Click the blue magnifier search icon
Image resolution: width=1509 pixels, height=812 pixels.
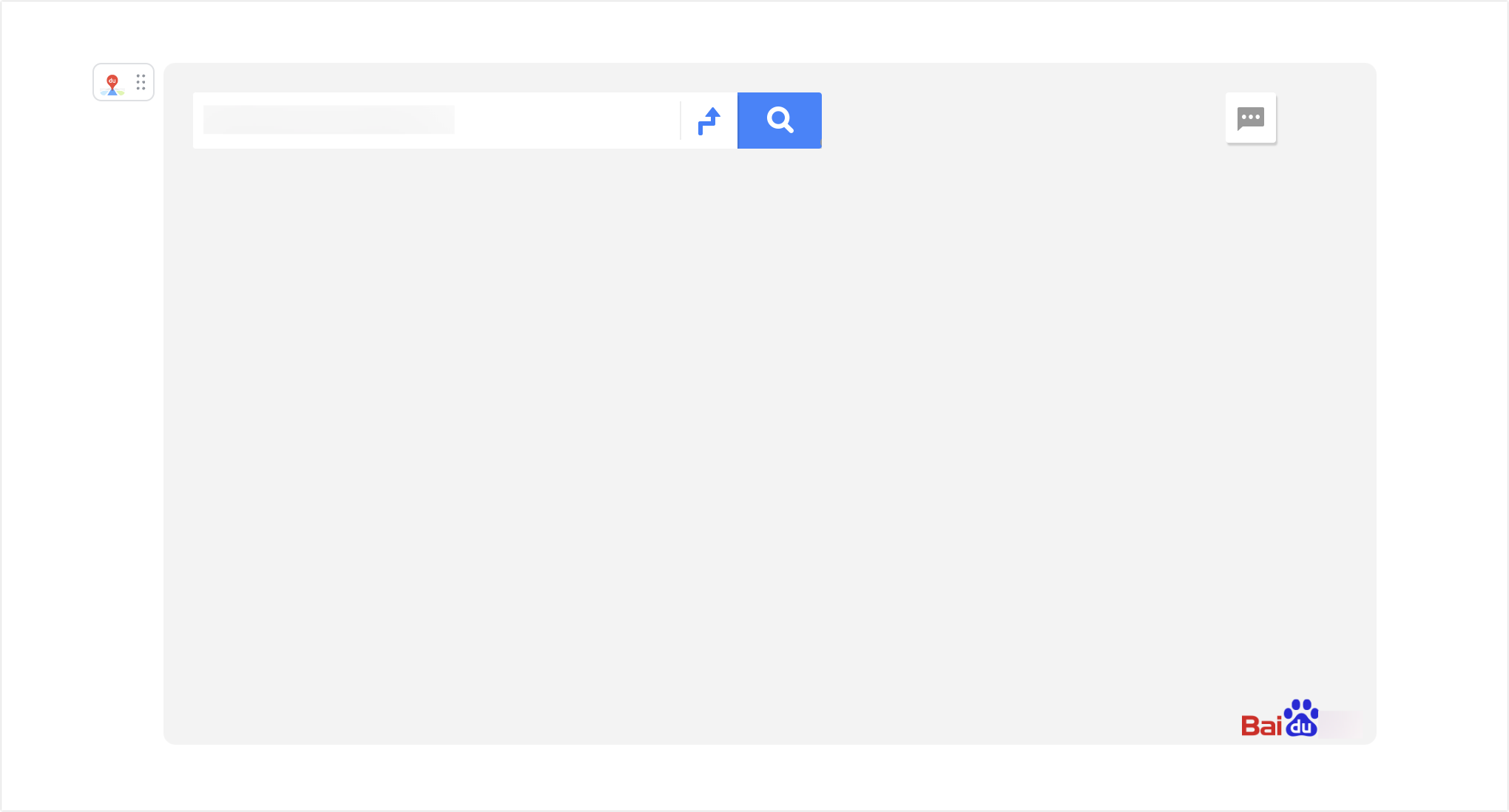779,120
